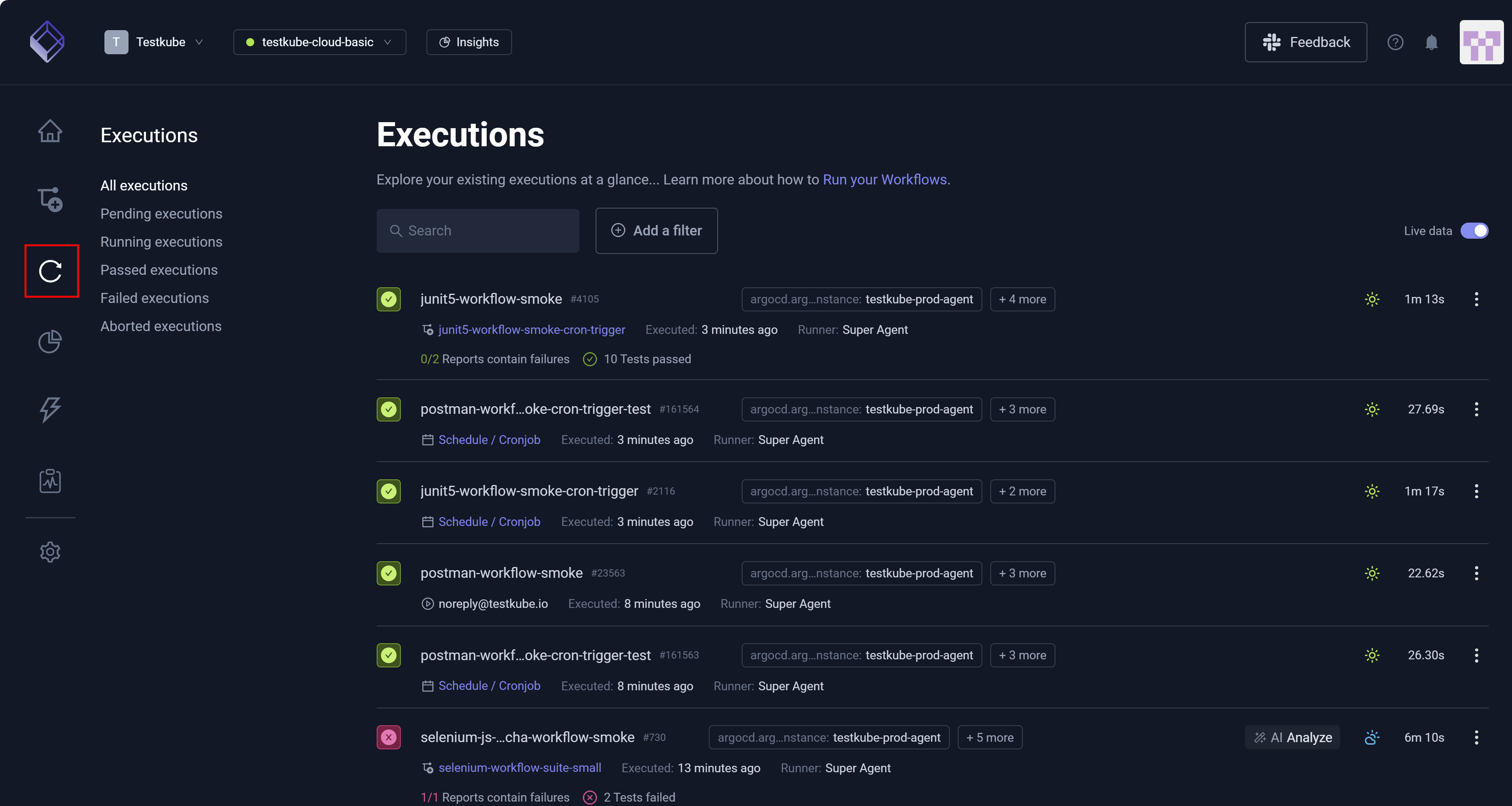
Task: Toggle the Live data switch
Action: click(1475, 230)
